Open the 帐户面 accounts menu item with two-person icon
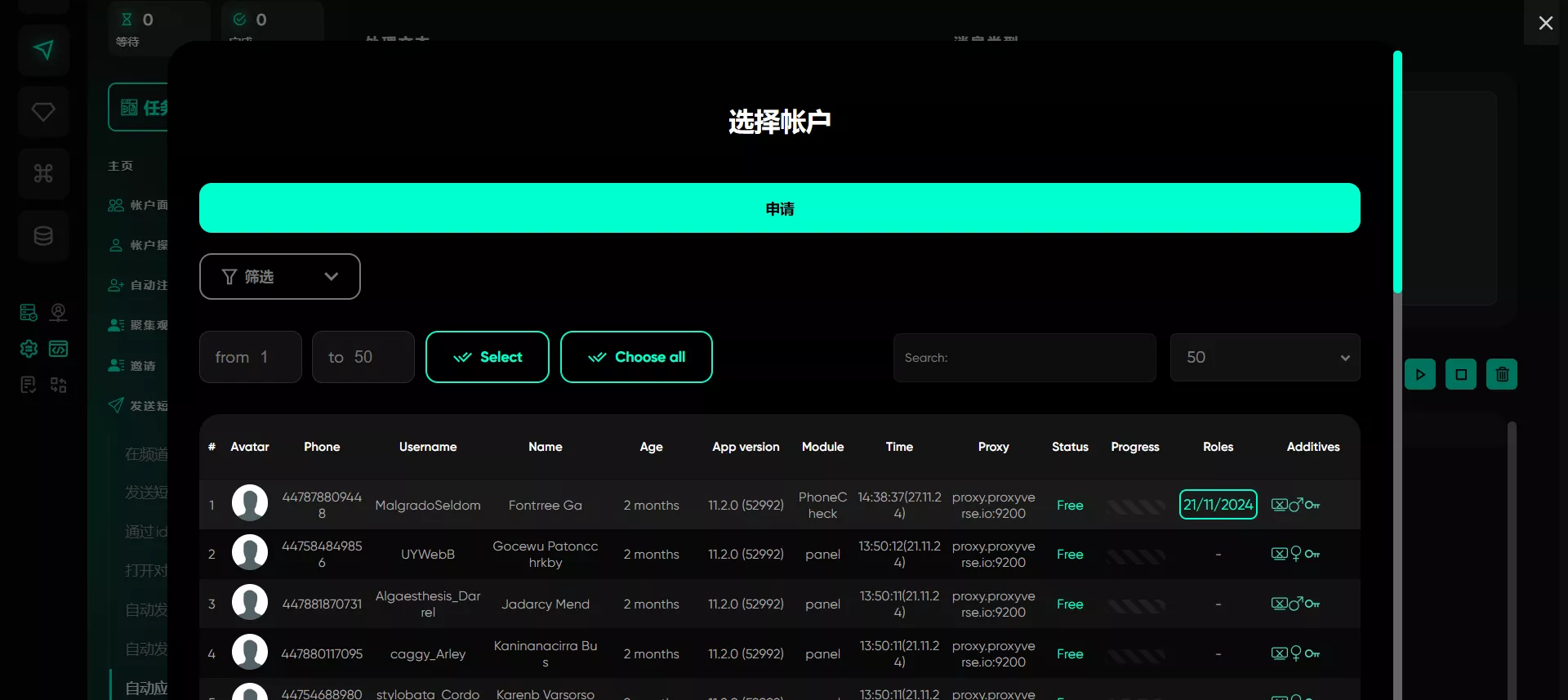This screenshot has width=1568, height=700. coord(138,205)
